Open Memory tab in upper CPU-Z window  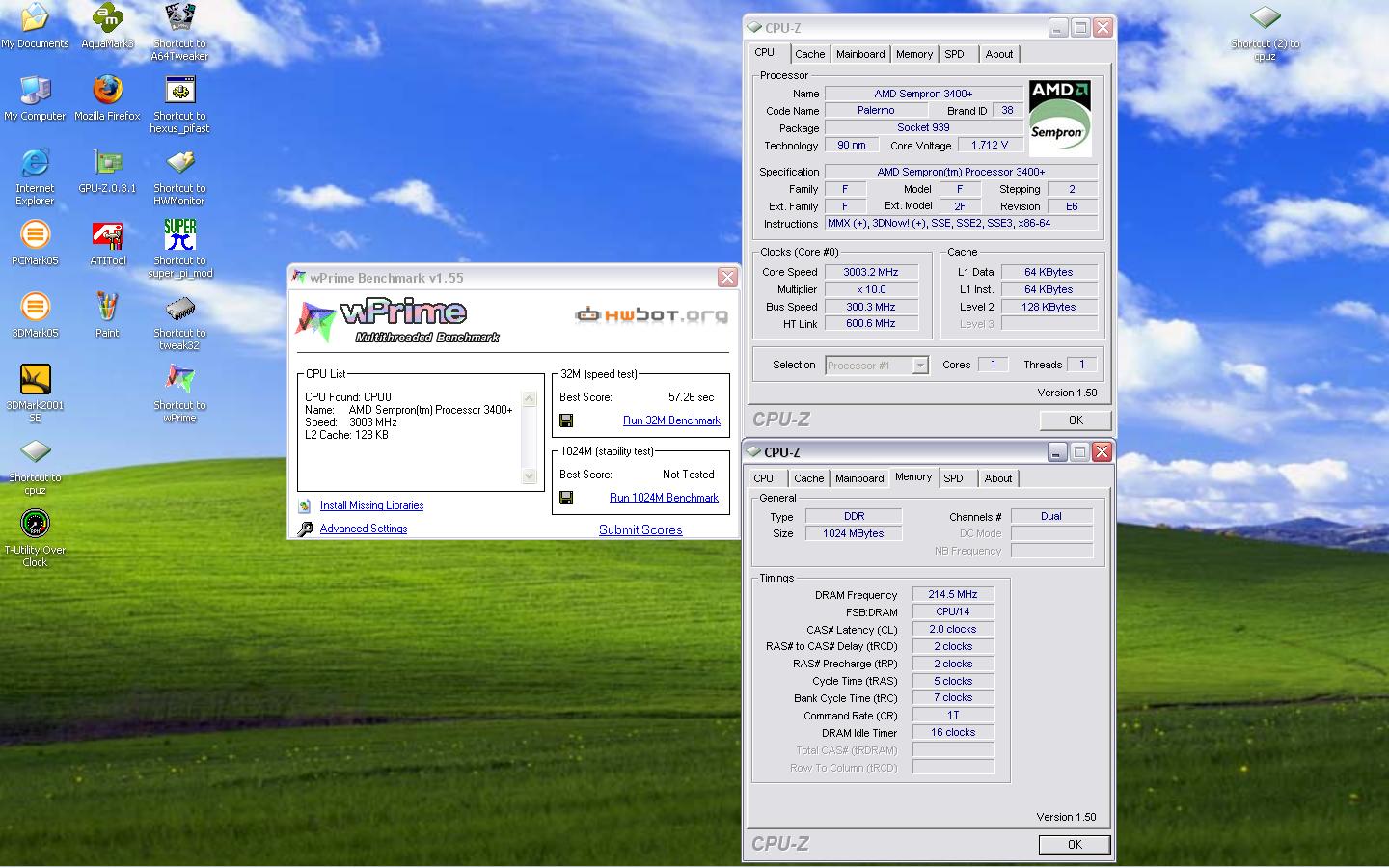pyautogui.click(x=913, y=54)
